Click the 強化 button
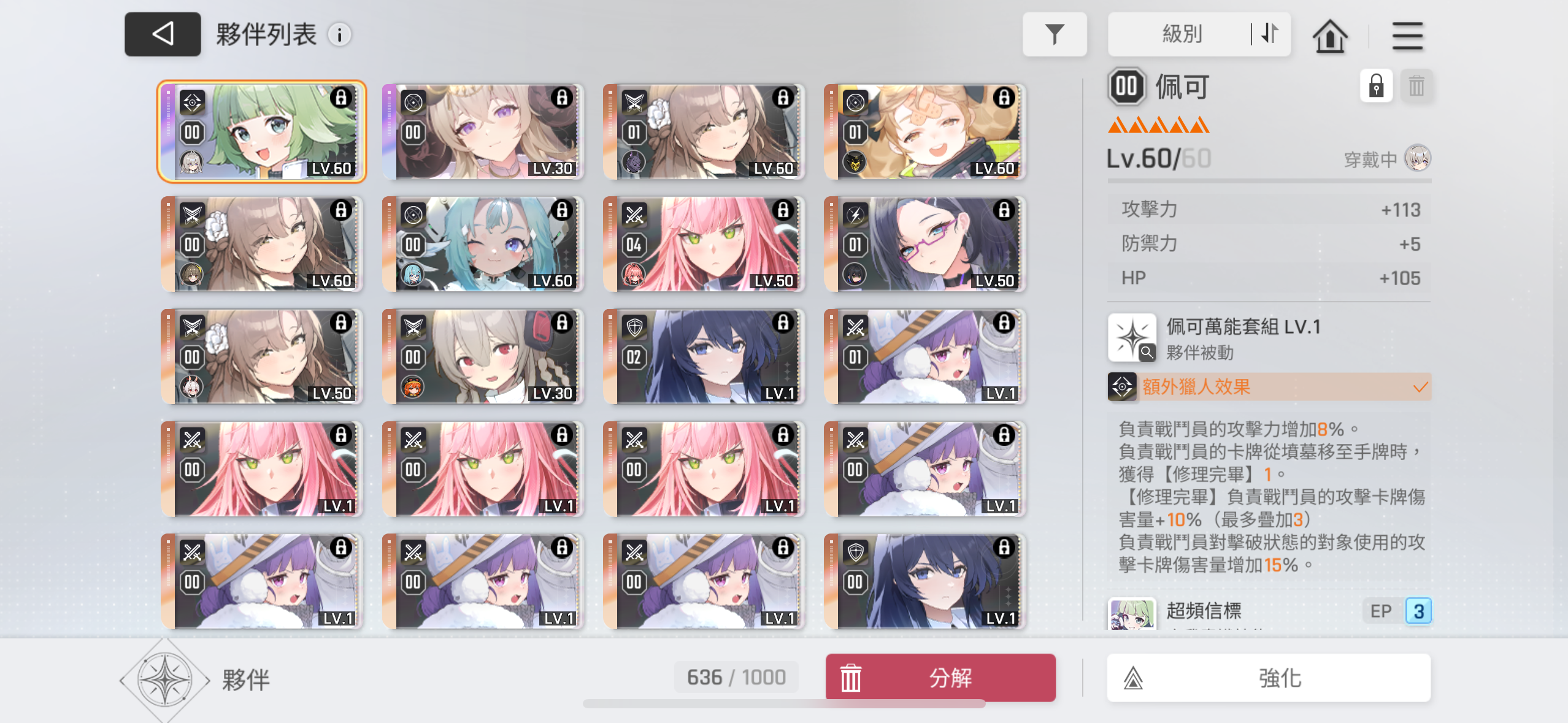Viewport: 1568px width, 723px height. tap(1269, 678)
